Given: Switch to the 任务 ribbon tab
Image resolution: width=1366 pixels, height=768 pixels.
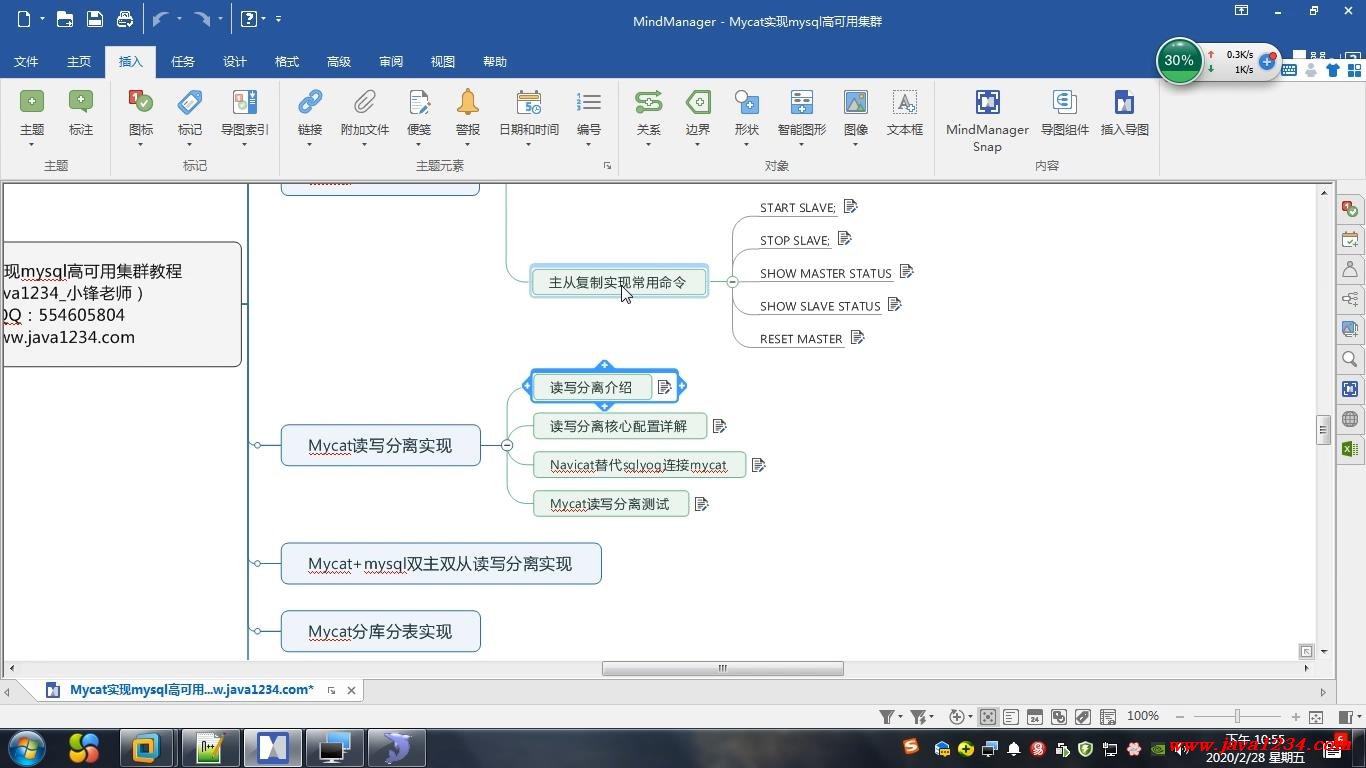Looking at the screenshot, I should [x=183, y=62].
